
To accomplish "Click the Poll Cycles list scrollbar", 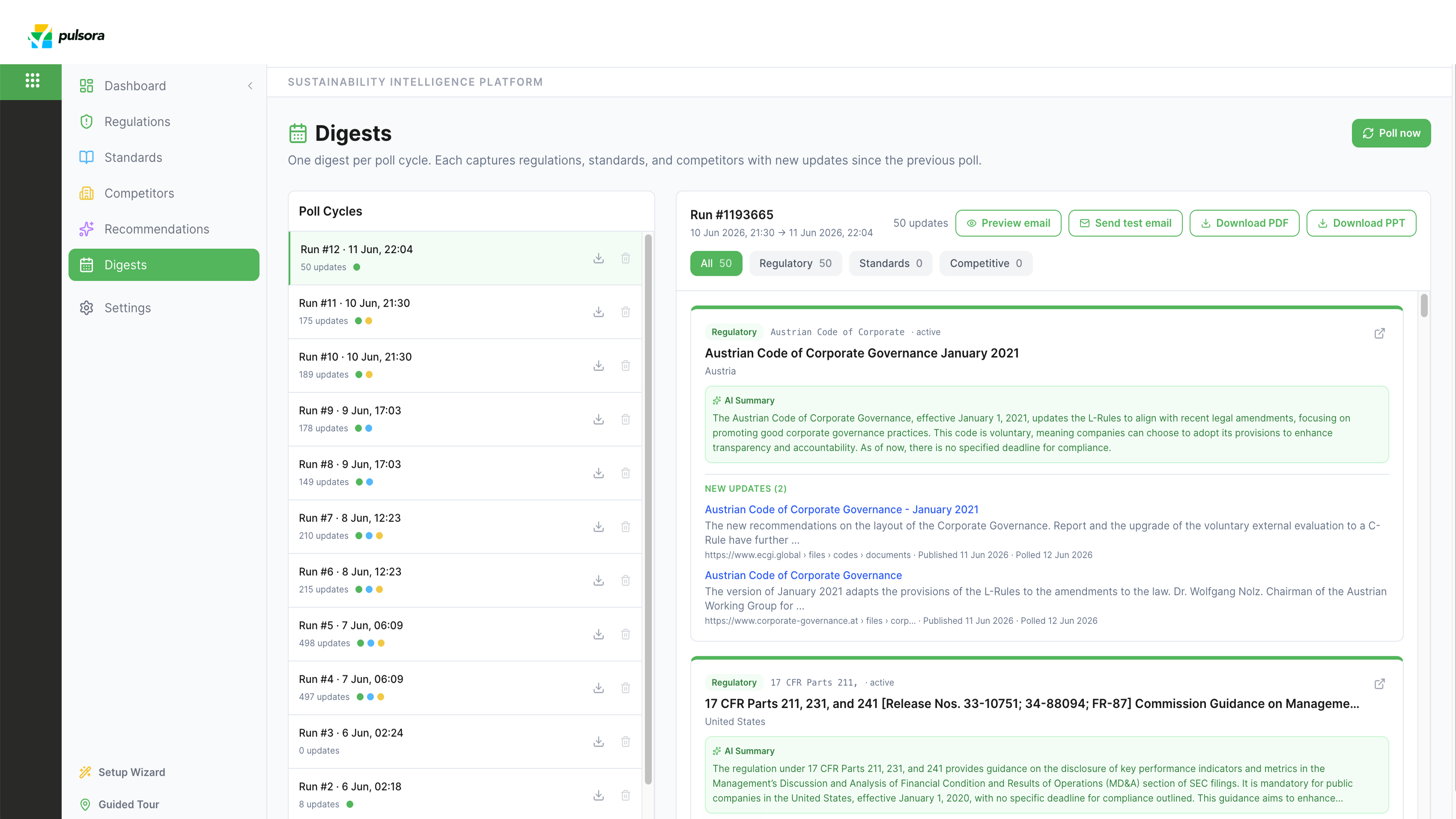I will tap(648, 509).
